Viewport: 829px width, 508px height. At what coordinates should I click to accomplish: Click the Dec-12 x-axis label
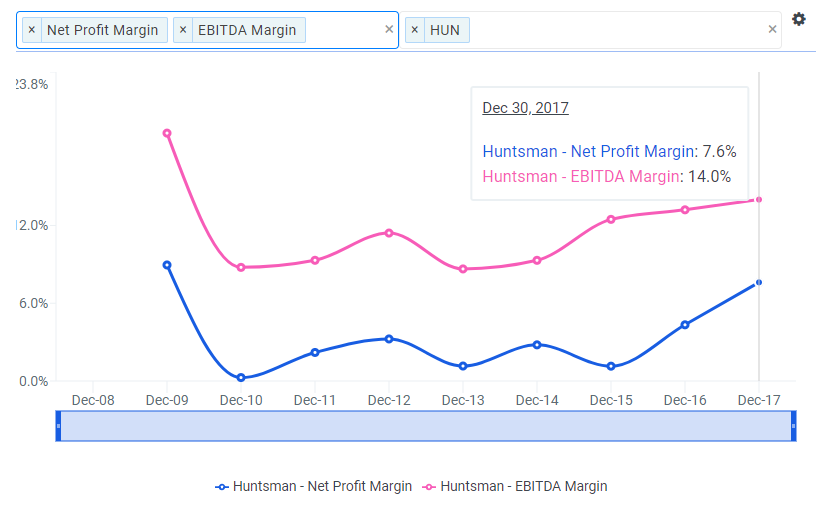tap(389, 400)
